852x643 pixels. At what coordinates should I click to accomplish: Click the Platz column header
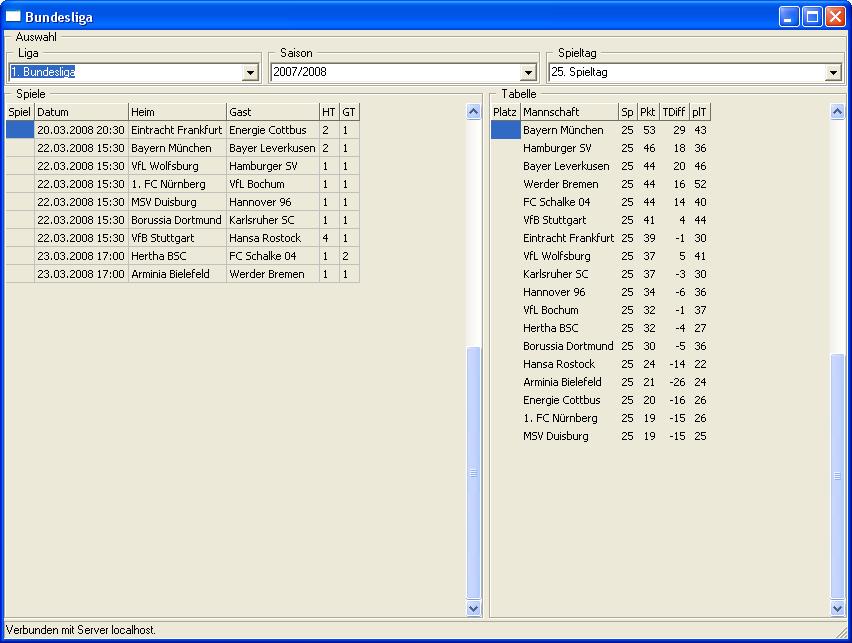click(505, 112)
